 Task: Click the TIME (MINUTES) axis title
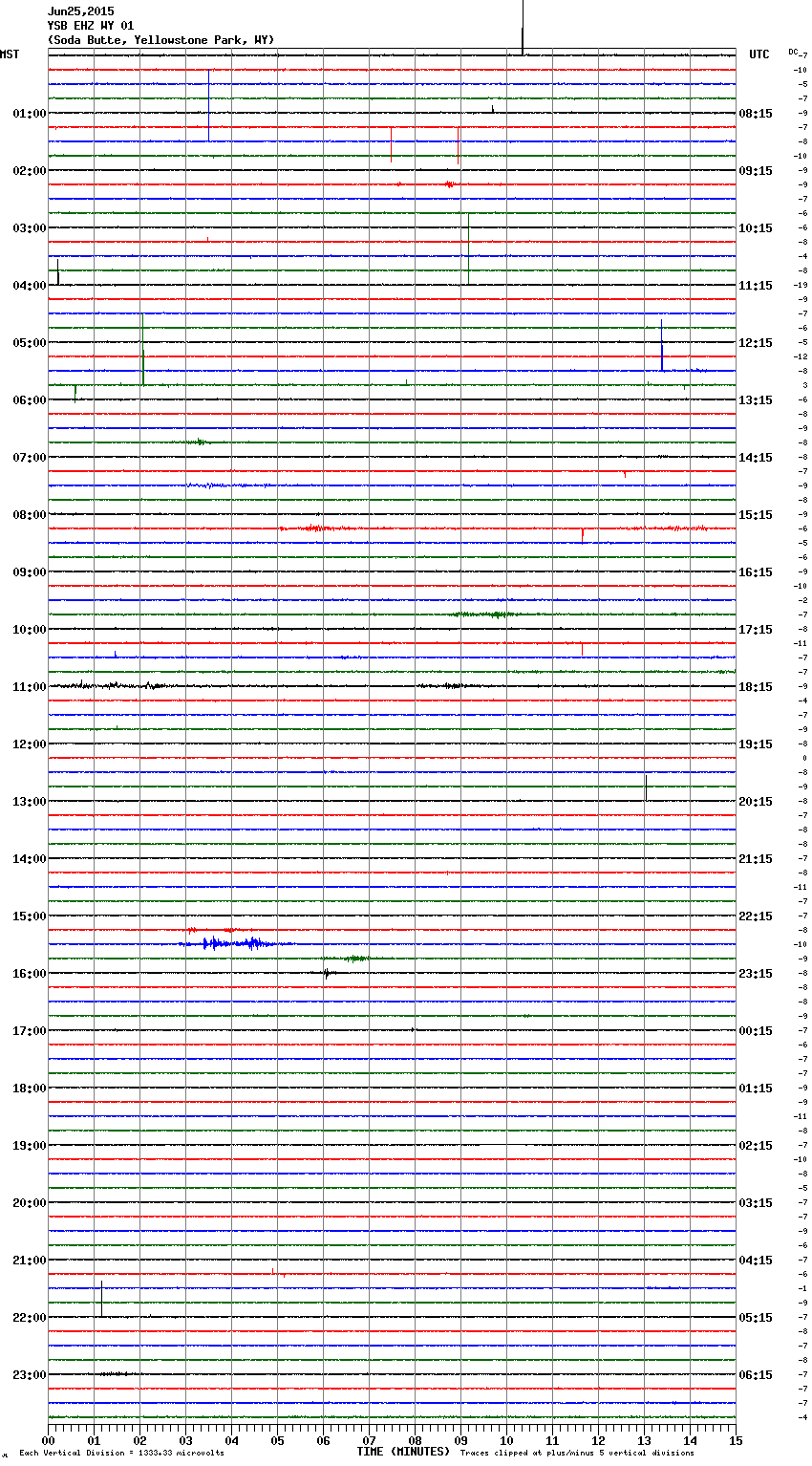403,1452
